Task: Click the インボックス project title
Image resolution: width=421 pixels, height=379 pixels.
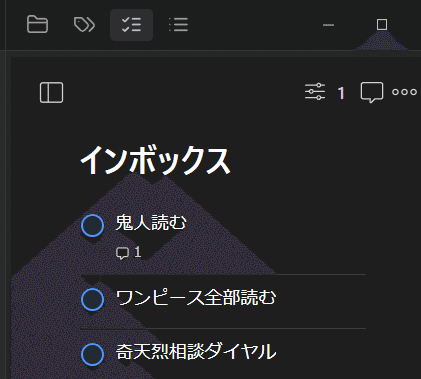Action: click(155, 161)
